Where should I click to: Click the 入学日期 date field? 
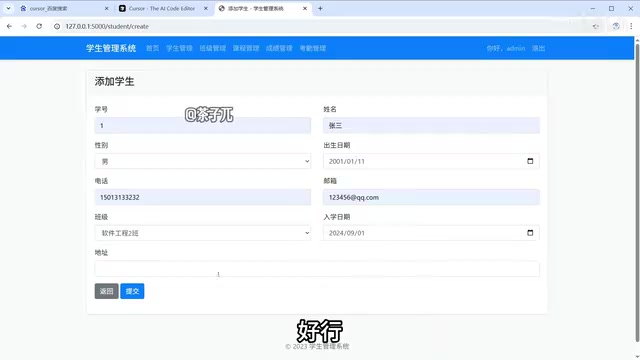[431, 233]
